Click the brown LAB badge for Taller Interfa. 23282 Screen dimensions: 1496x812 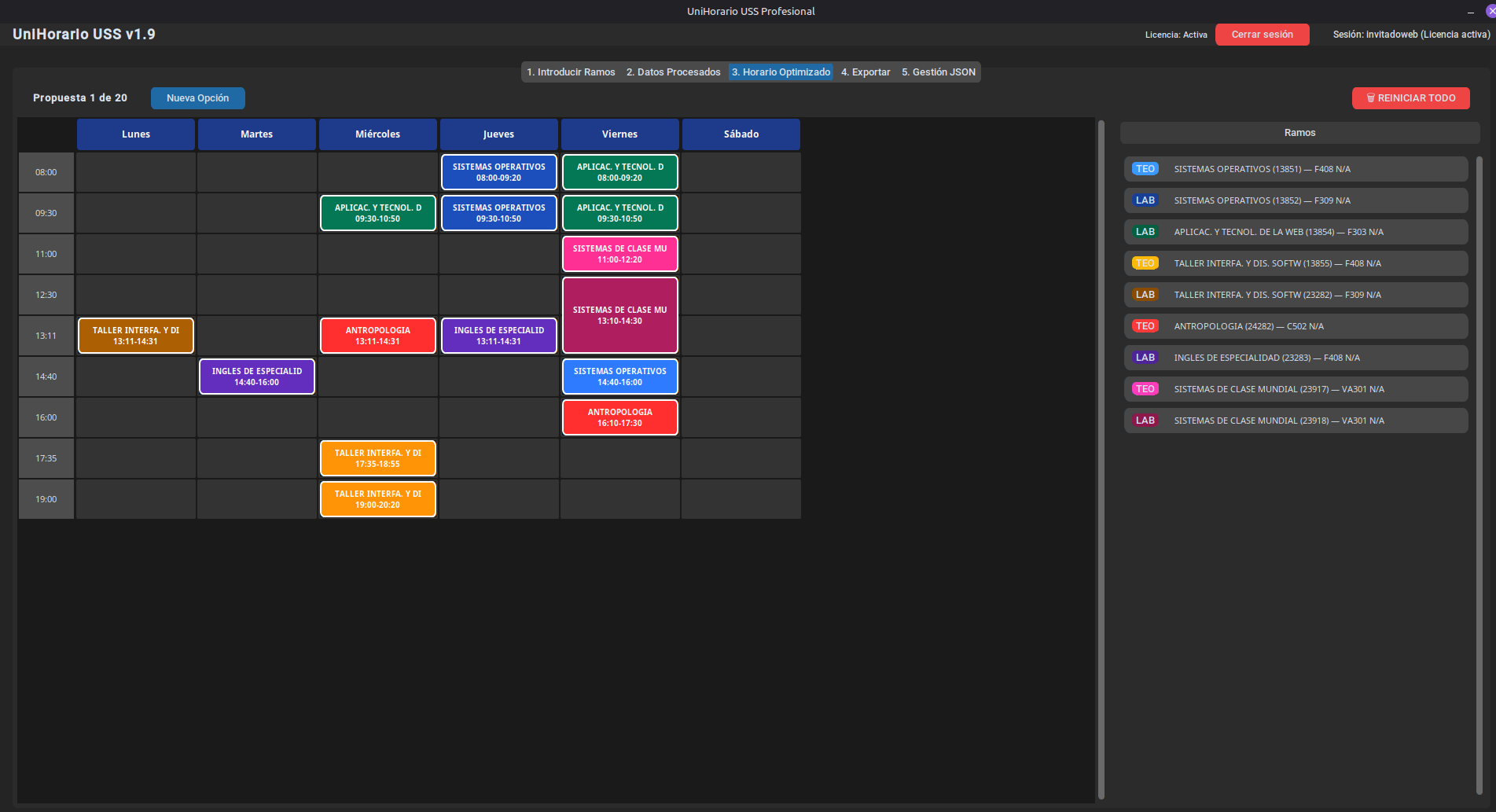point(1145,295)
